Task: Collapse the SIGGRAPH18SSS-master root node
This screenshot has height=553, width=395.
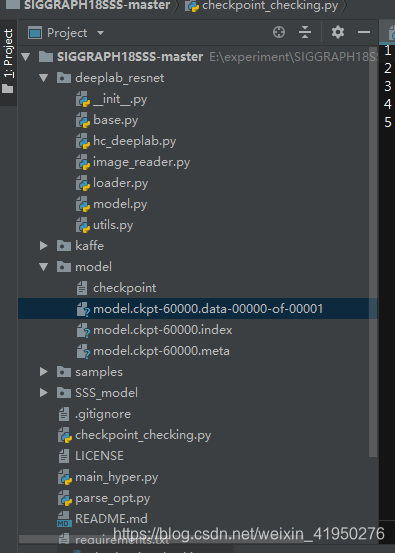Action: click(x=26, y=57)
